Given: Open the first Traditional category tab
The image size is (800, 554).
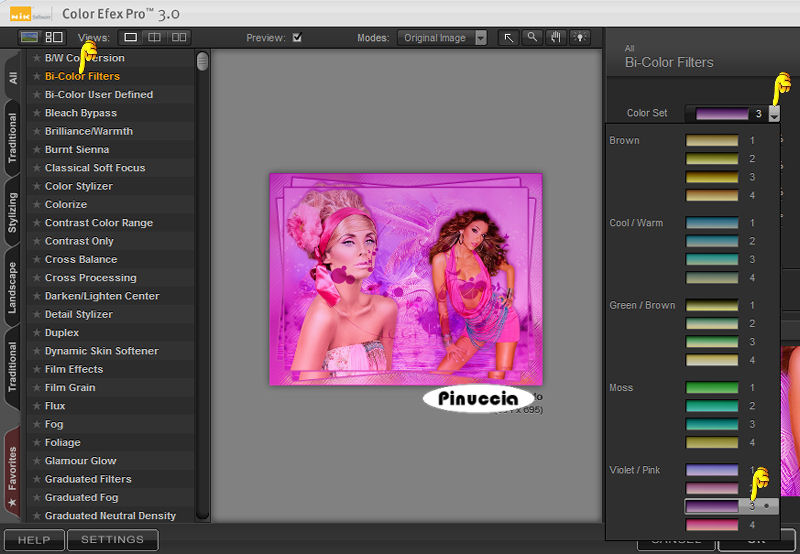Looking at the screenshot, I should [12, 138].
